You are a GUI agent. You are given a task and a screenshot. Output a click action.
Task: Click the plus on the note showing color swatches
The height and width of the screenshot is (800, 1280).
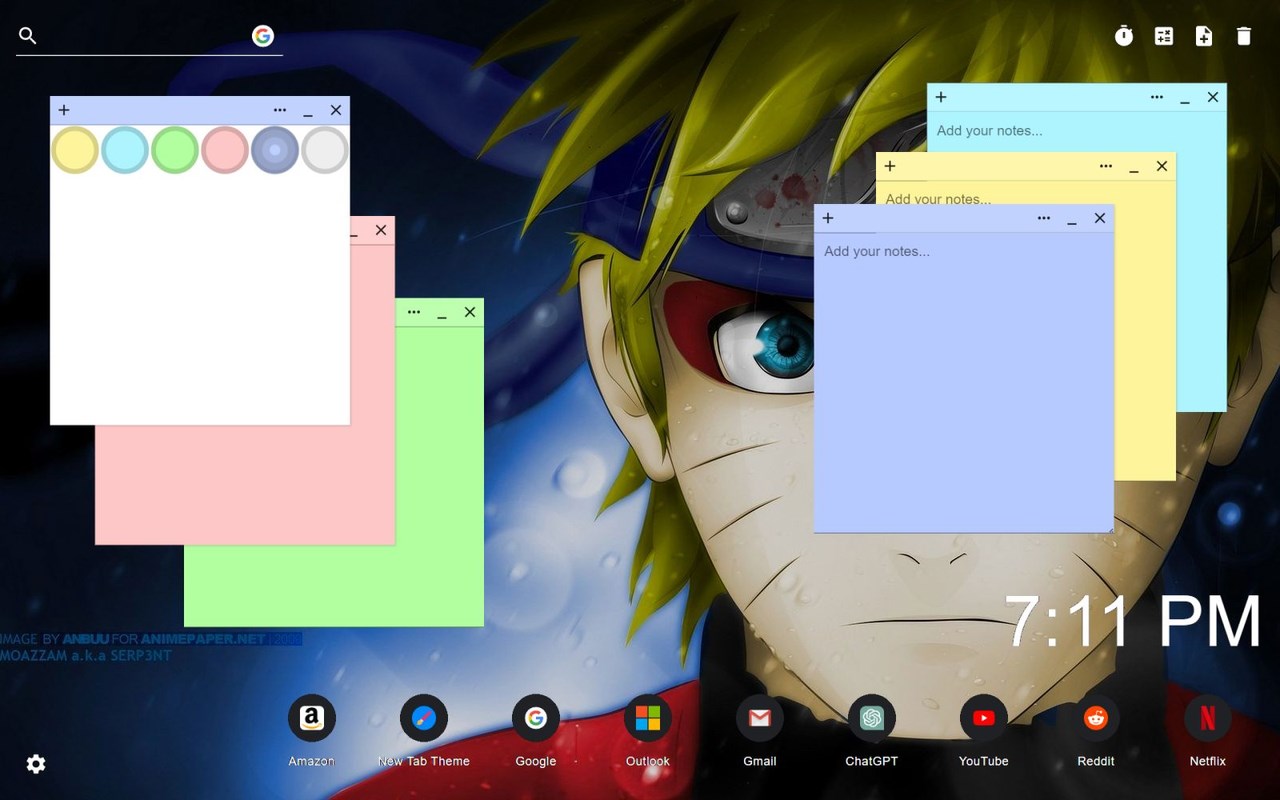click(64, 110)
